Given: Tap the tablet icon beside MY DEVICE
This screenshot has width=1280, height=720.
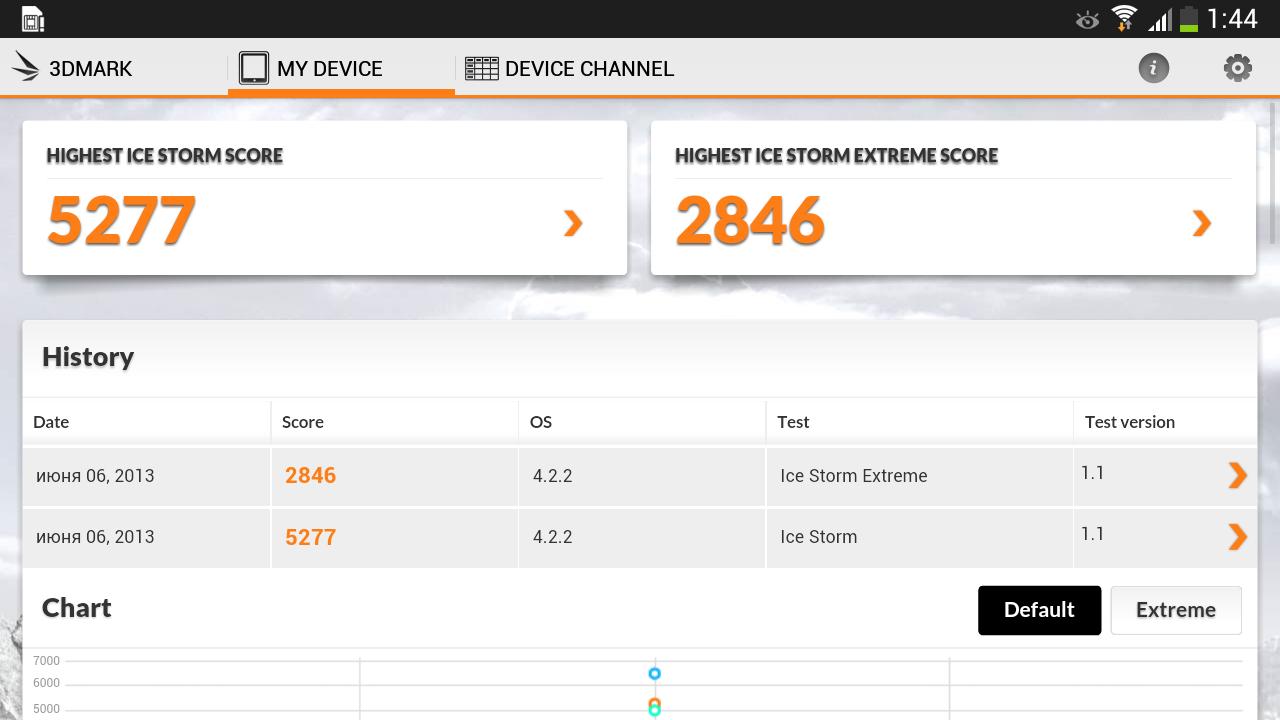Looking at the screenshot, I should pos(254,68).
